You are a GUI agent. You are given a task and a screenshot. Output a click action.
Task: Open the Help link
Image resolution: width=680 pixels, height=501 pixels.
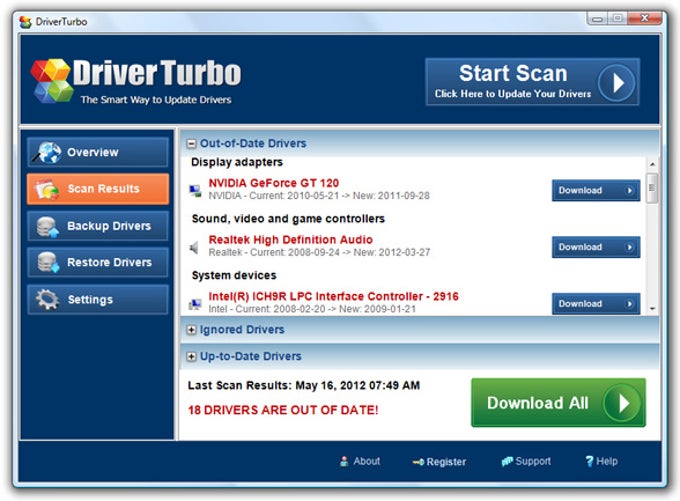(x=602, y=462)
